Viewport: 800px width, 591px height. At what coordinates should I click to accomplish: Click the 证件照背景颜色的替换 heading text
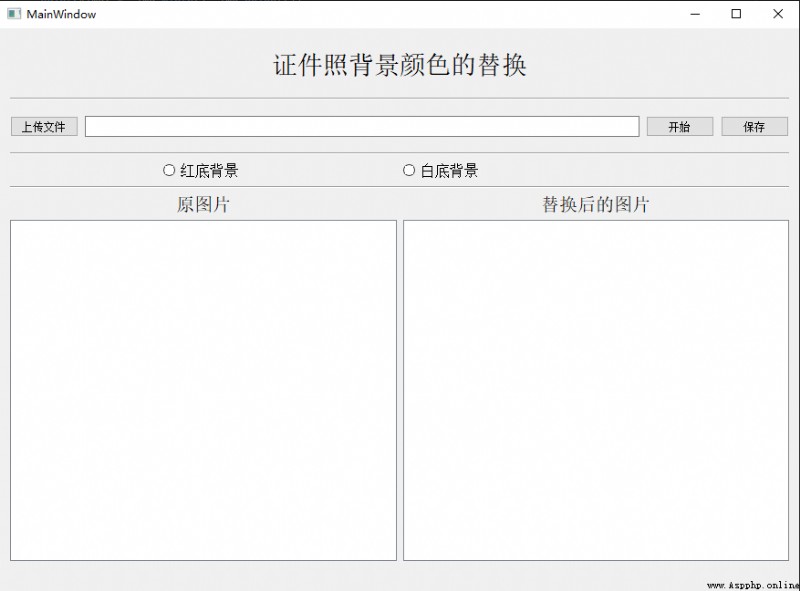point(399,65)
